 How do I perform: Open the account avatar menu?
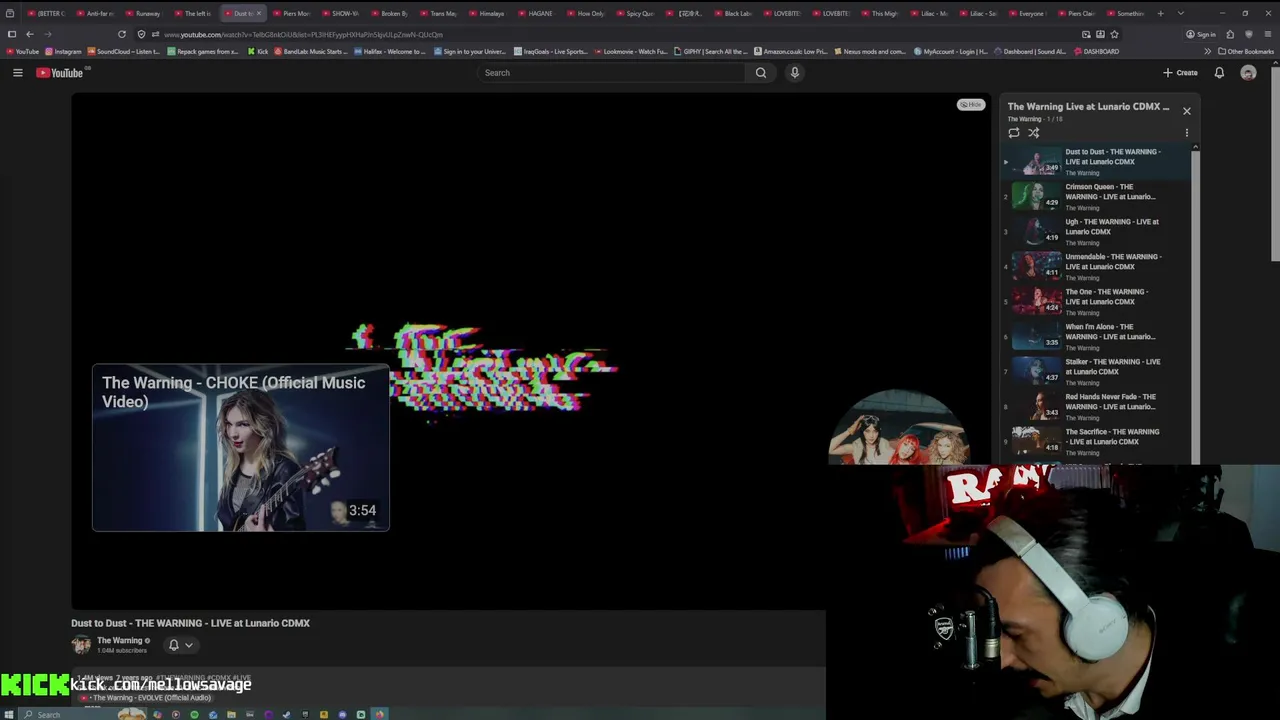click(x=1248, y=72)
